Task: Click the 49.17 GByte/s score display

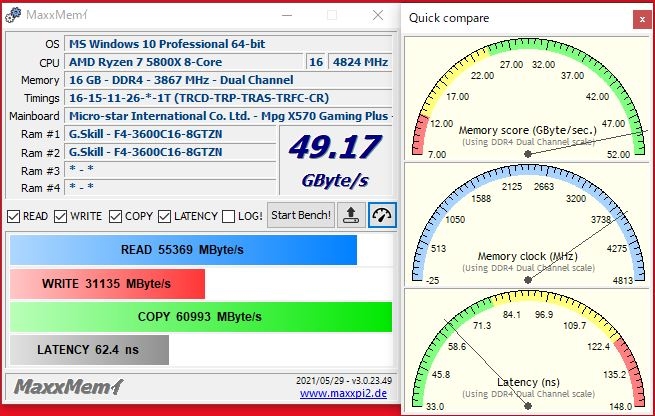Action: tap(335, 160)
